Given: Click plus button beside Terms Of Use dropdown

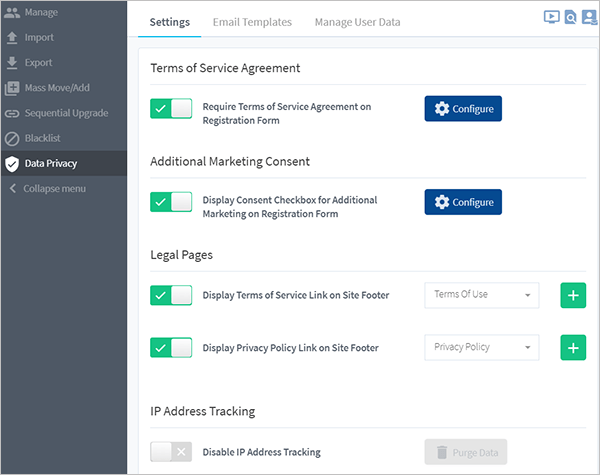Looking at the screenshot, I should click(573, 295).
